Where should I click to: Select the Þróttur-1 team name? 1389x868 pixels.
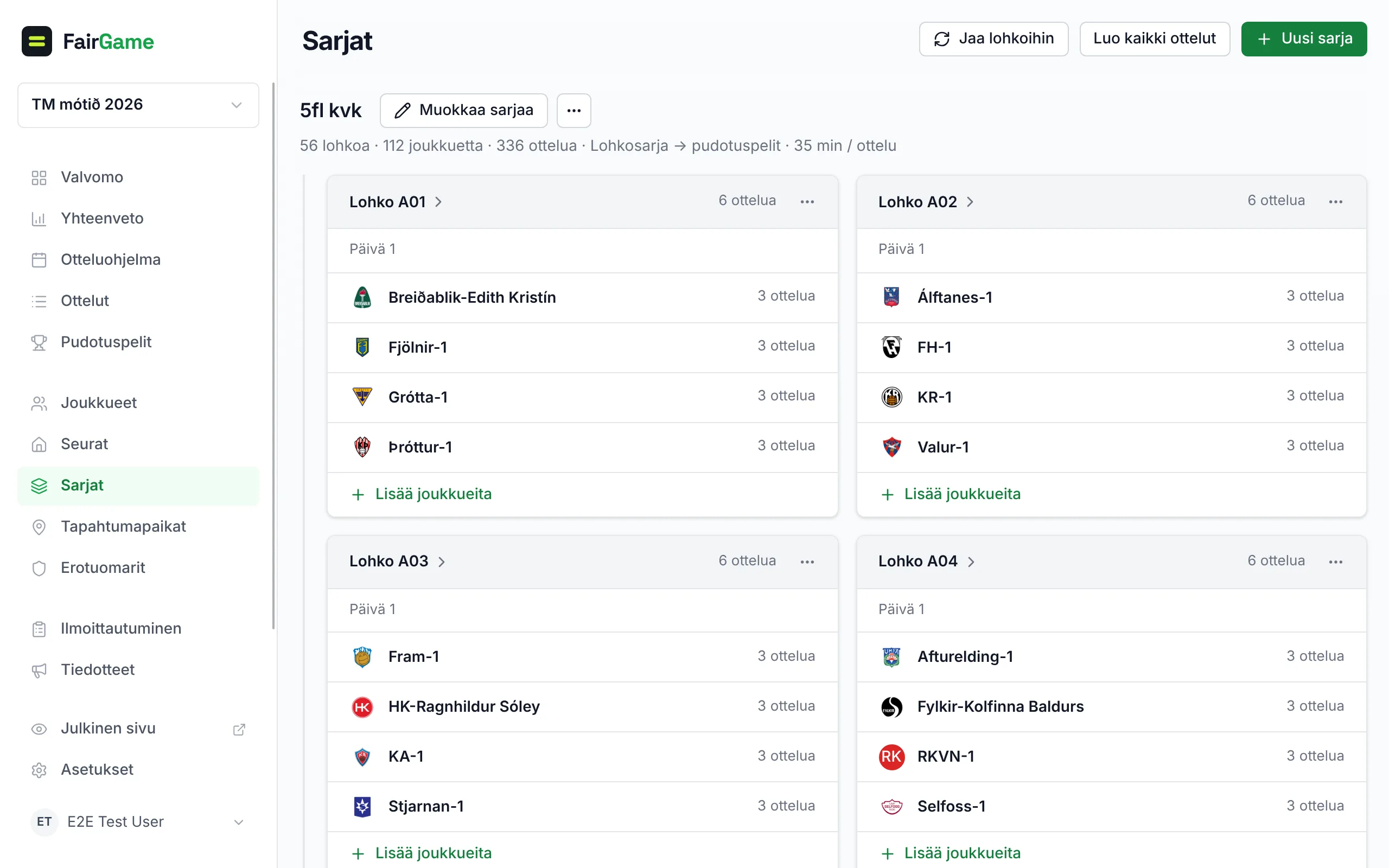[420, 447]
